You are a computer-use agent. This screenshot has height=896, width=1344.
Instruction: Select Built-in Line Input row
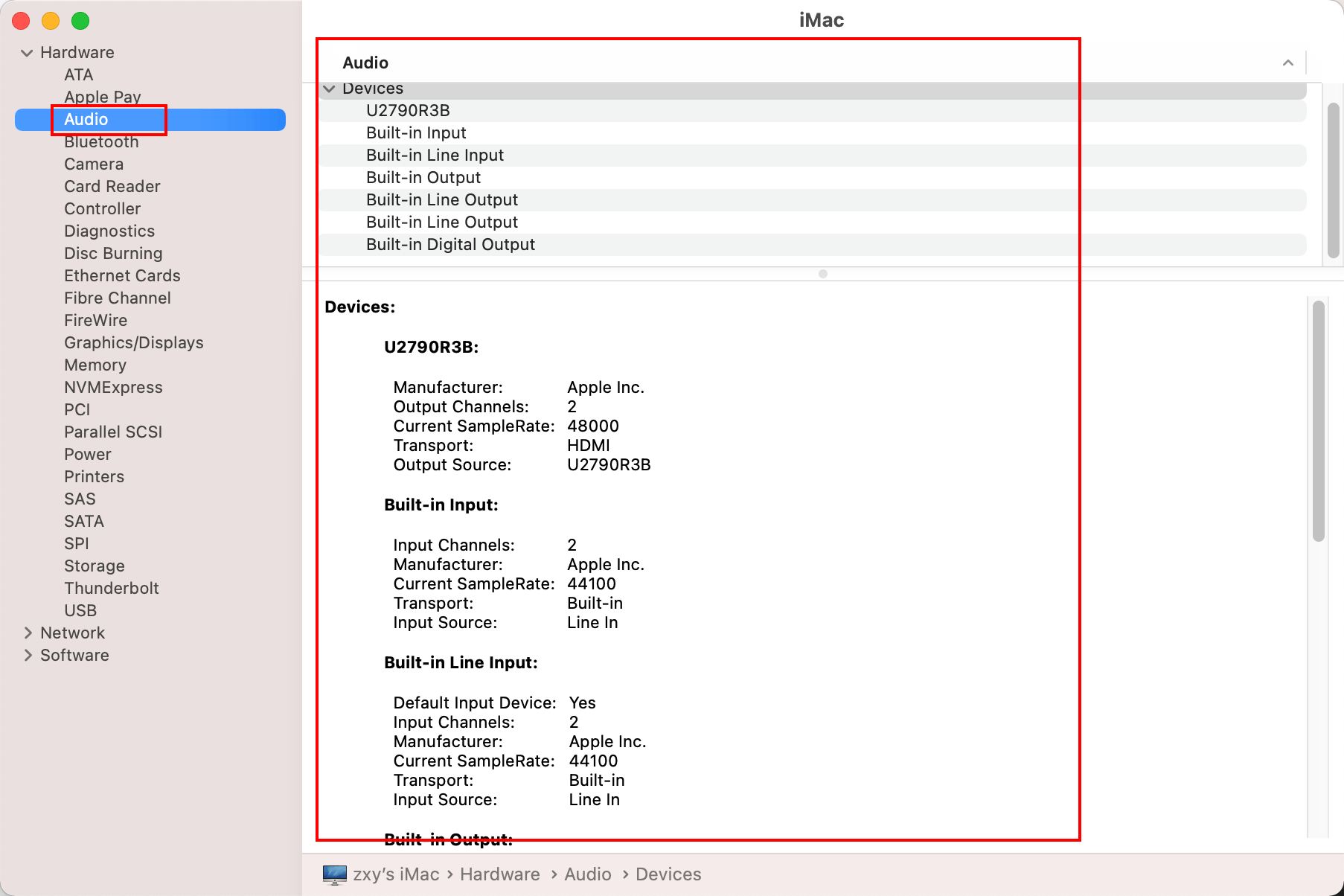tap(813, 156)
